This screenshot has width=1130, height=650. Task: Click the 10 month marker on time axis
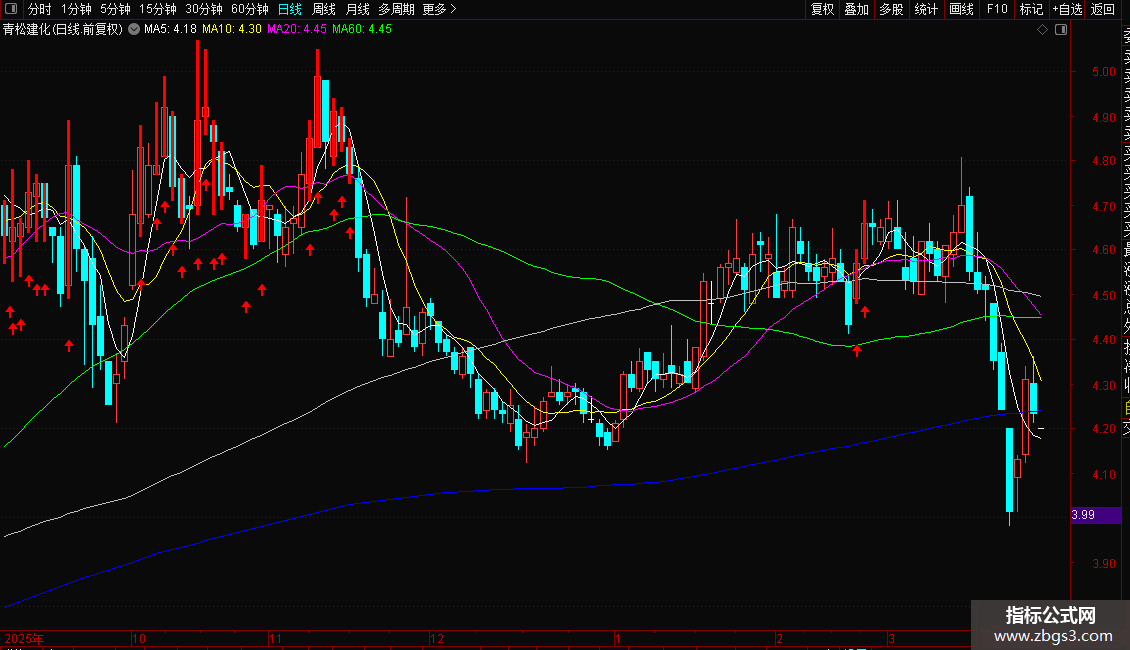pos(139,638)
